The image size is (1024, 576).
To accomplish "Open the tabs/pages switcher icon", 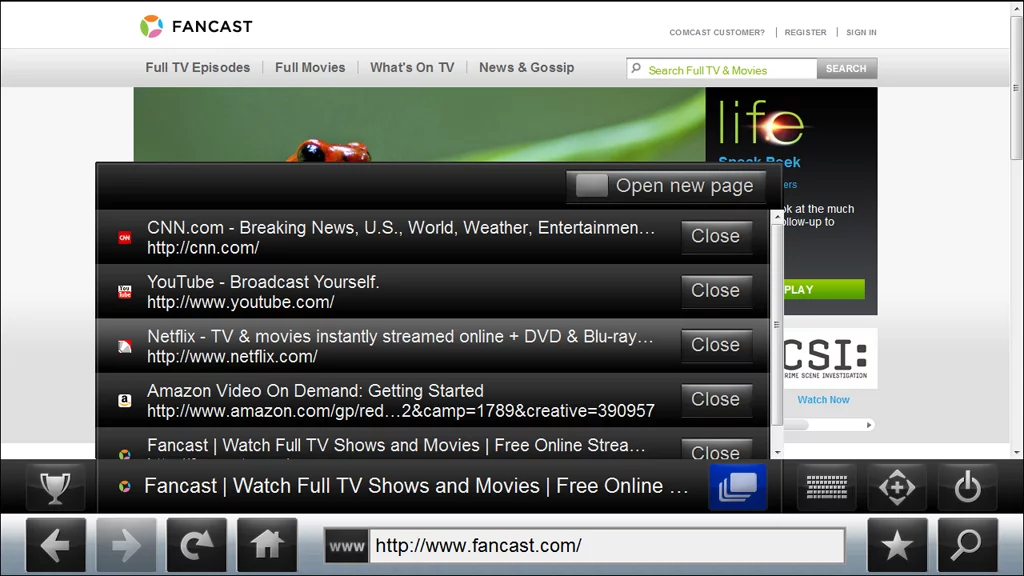I will pyautogui.click(x=737, y=487).
